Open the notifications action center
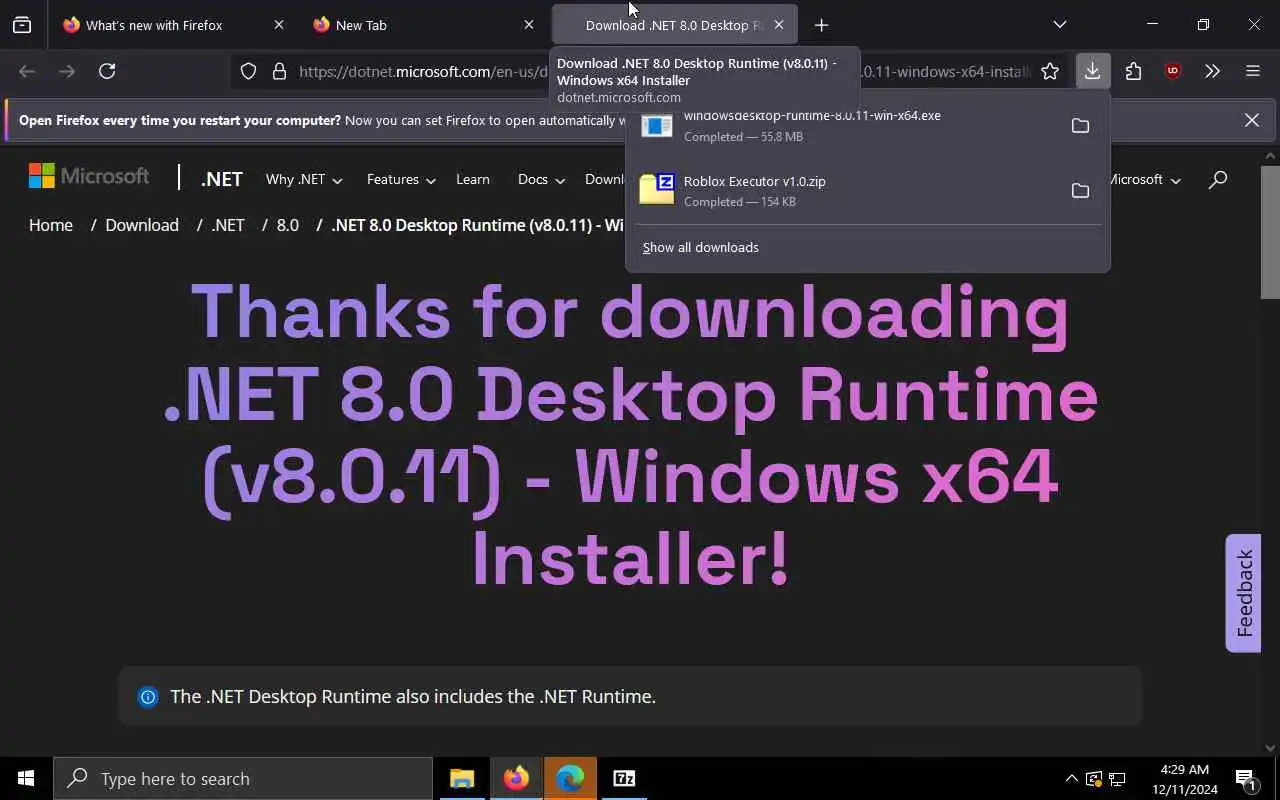 [x=1245, y=778]
